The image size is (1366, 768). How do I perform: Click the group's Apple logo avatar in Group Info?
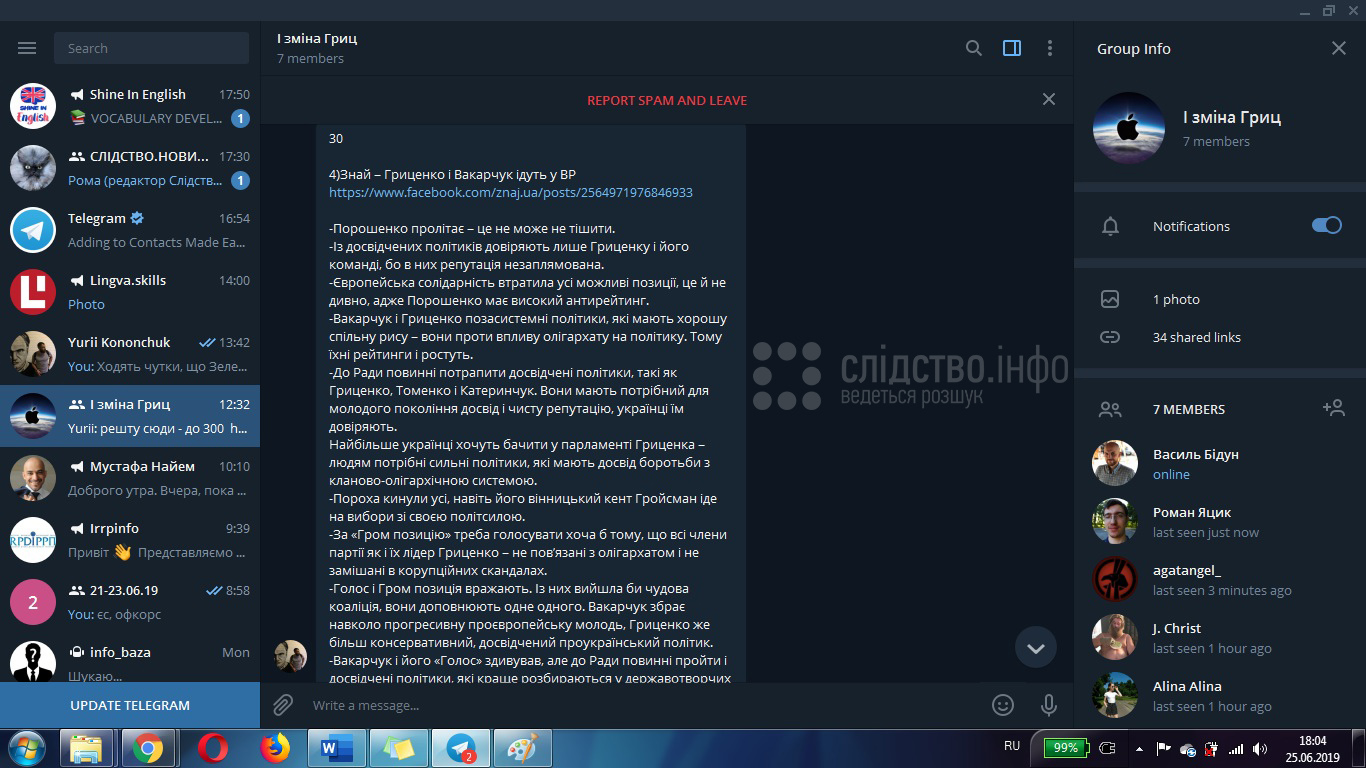point(1129,128)
